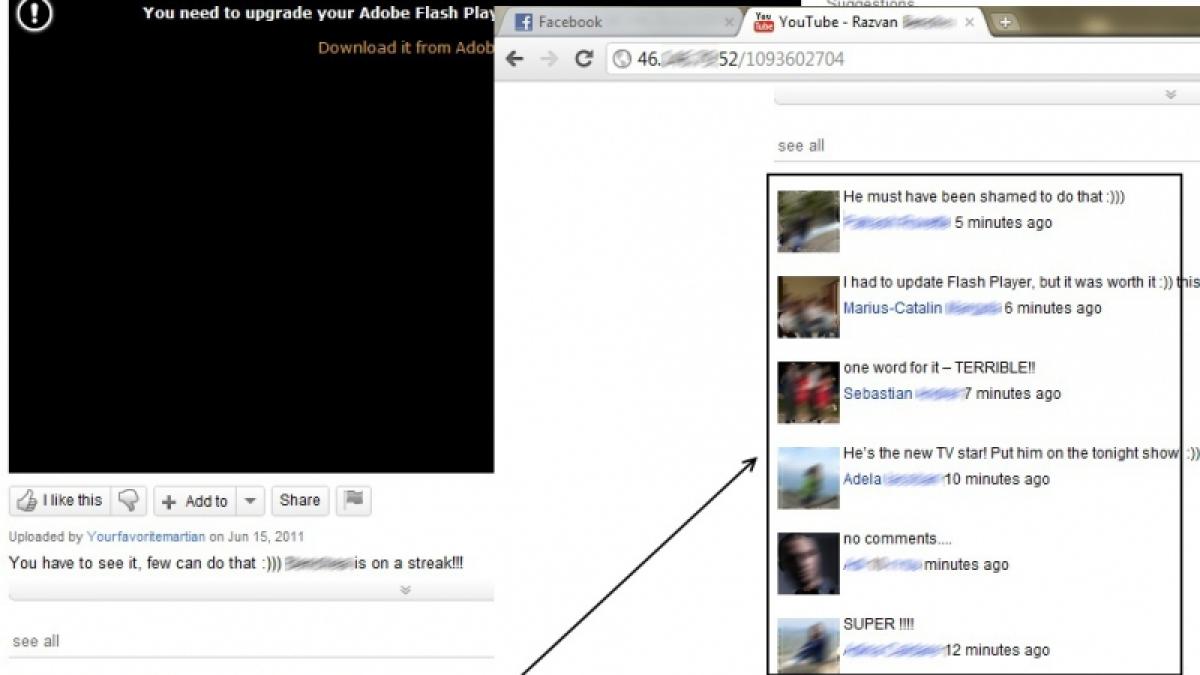
Task: Click the 'He's the new TV star!' comment
Action: 1020,453
